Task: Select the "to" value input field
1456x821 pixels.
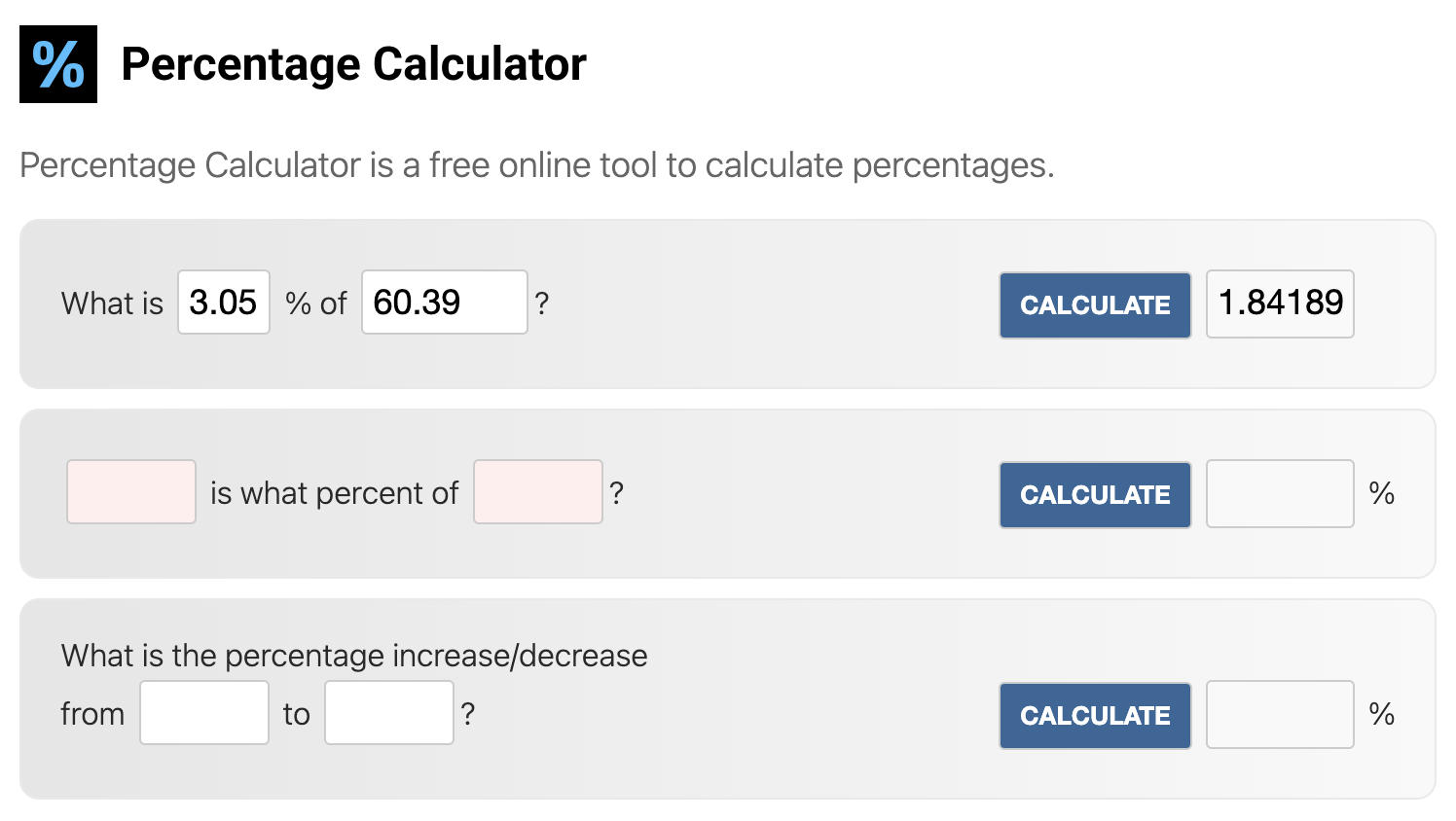Action: coord(389,713)
